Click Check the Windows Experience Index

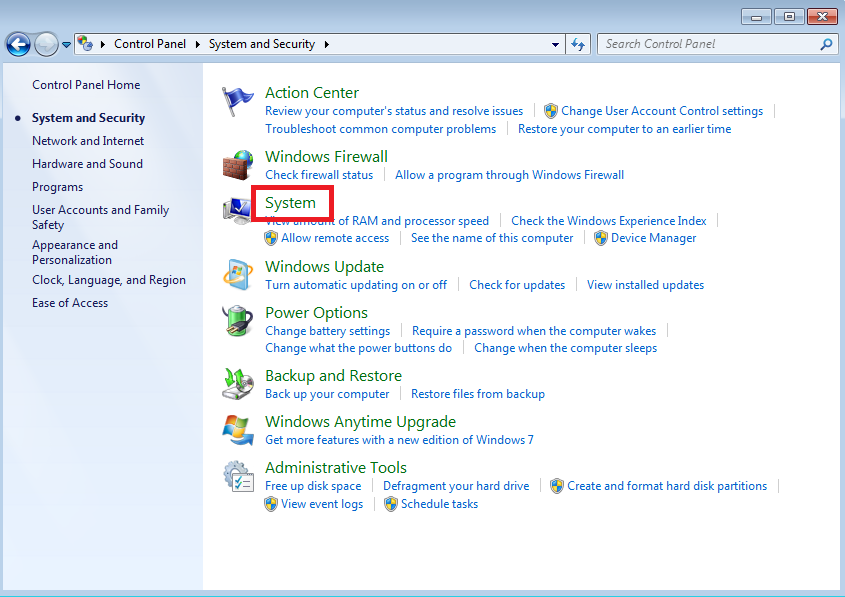tap(609, 221)
